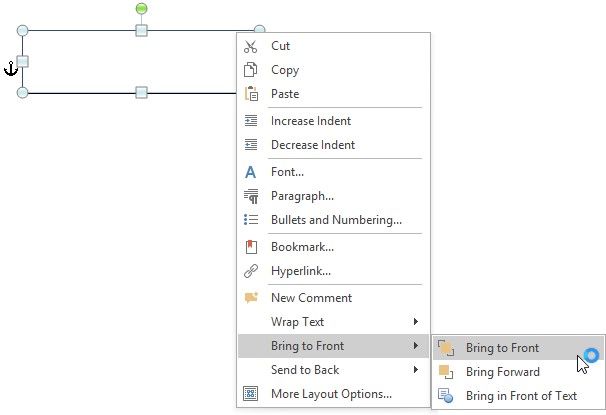This screenshot has width=606, height=415.
Task: Click the green rotation handle above shape
Action: pyautogui.click(x=141, y=9)
